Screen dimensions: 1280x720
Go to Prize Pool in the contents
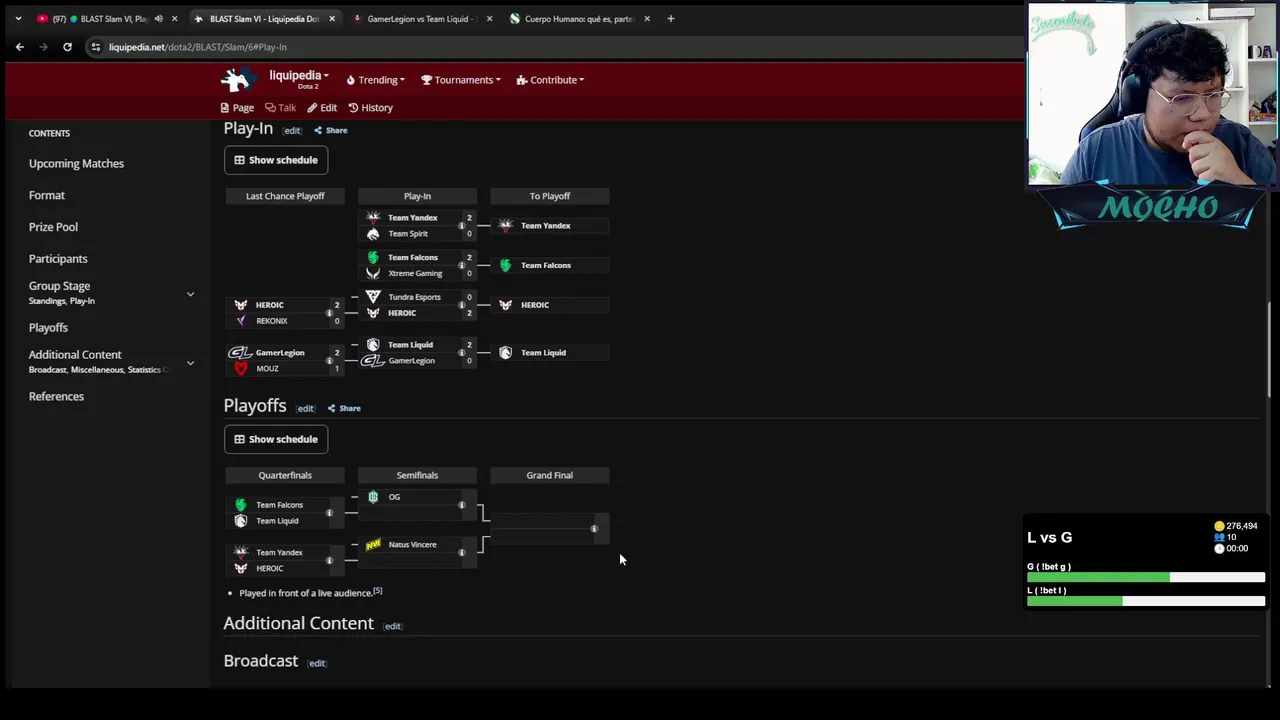(53, 227)
